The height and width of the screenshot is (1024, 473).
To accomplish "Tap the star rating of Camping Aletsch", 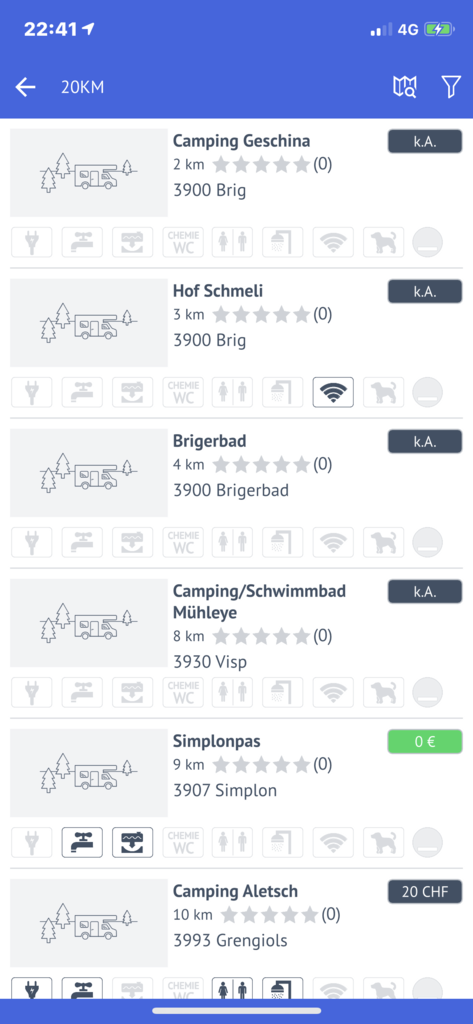I will (x=269, y=914).
